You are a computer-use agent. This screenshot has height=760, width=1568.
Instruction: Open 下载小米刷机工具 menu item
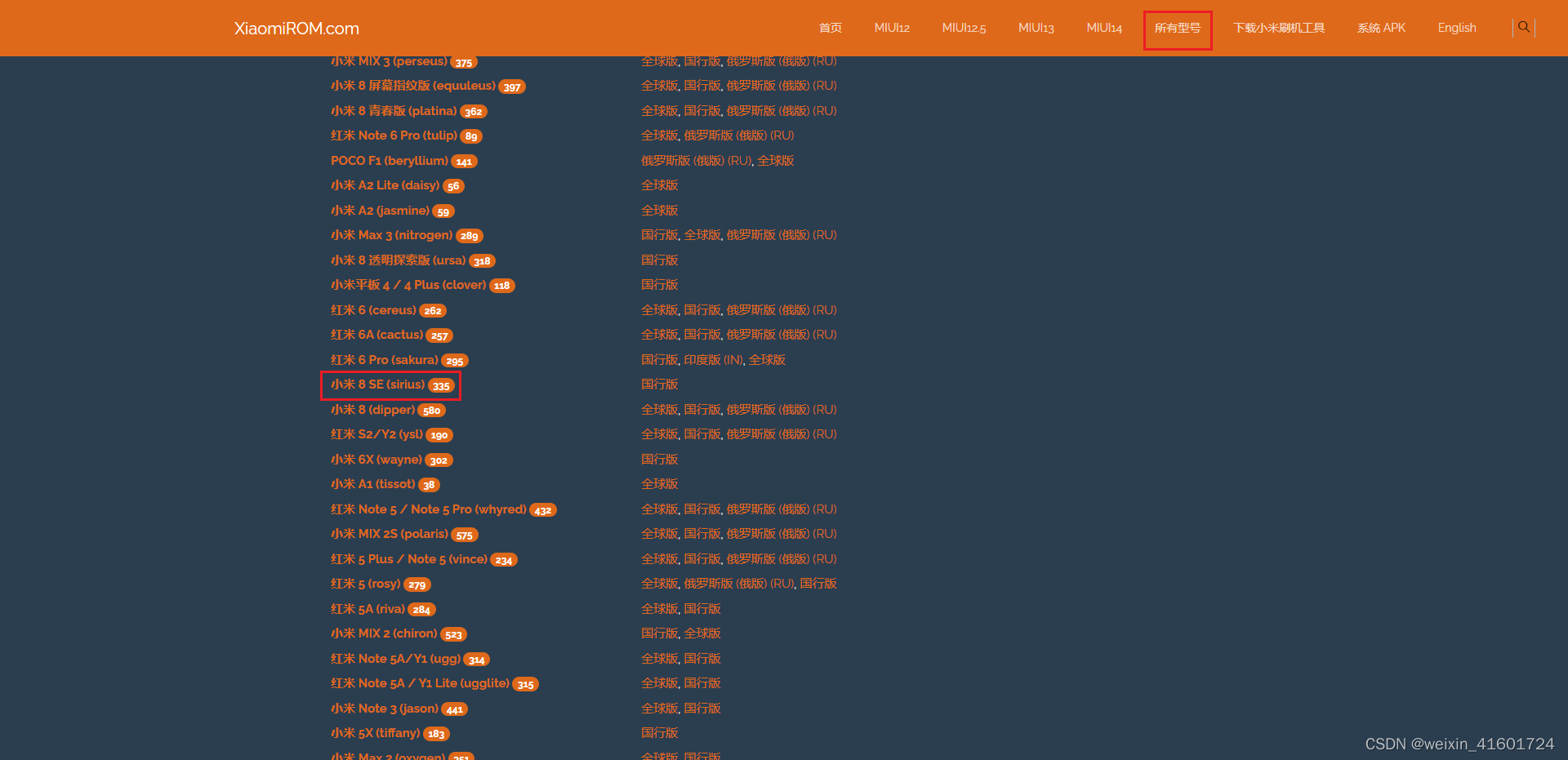point(1279,28)
